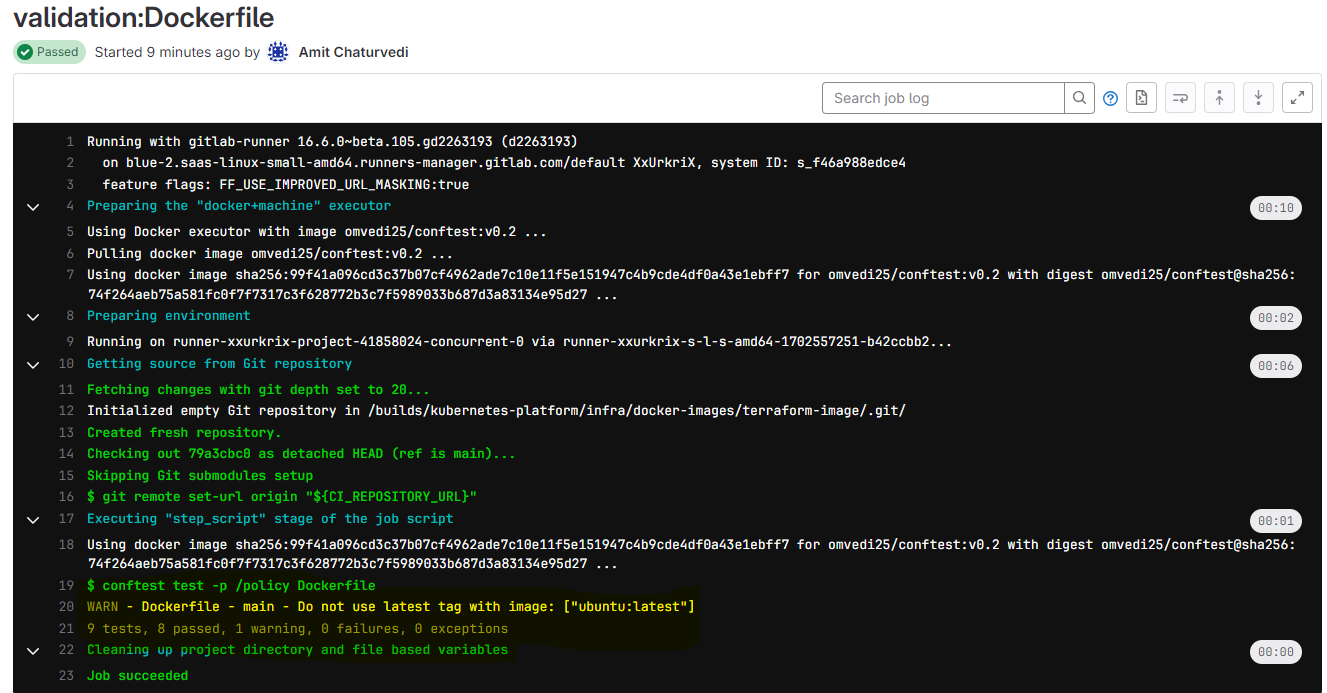Click the Passed status badge
This screenshot has width=1327, height=693.
click(x=49, y=52)
